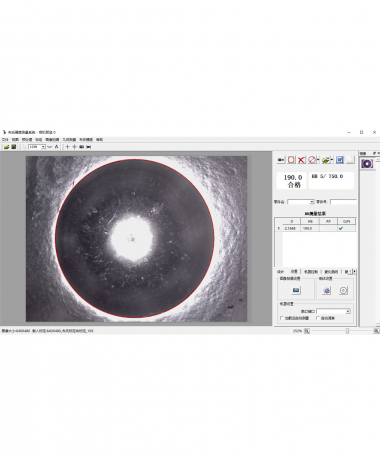Image resolution: width=380 pixels, height=460 pixels.
Task: Select the plain crosshair plus tool in toolbar
Action: (67, 147)
